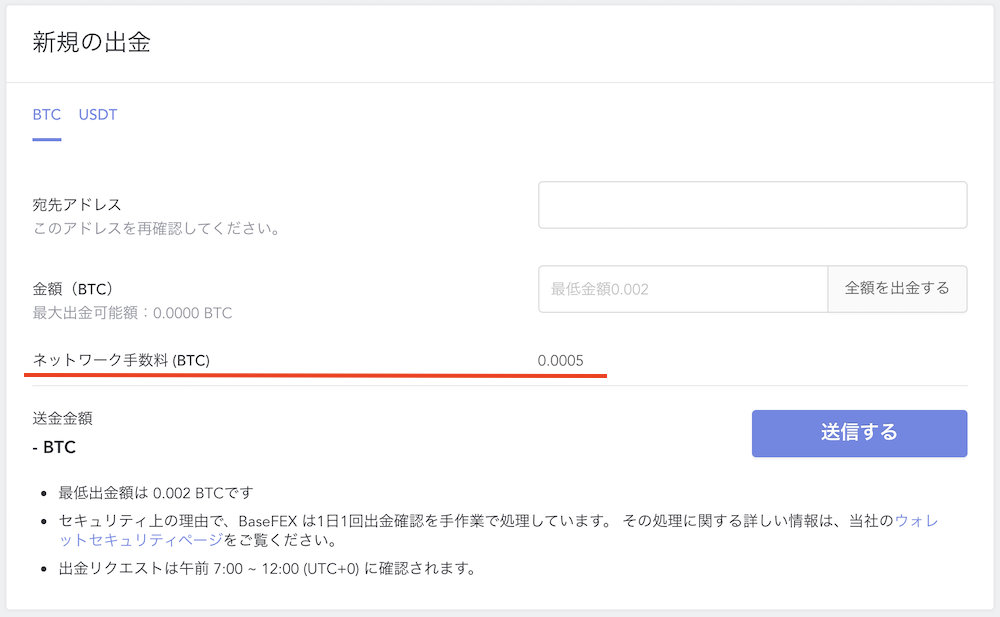Screen dimensions: 1000x617
Task: Click the 0.0005 fee value
Action: tap(562, 360)
